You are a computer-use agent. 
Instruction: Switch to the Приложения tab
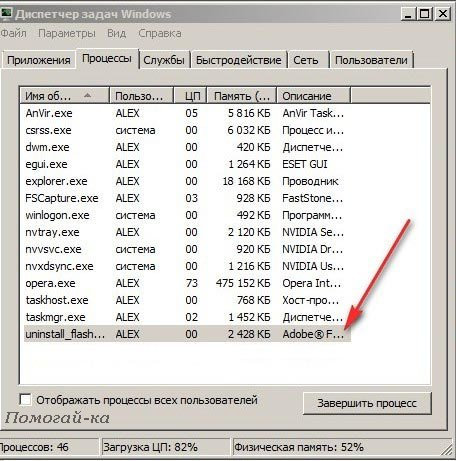tap(39, 60)
